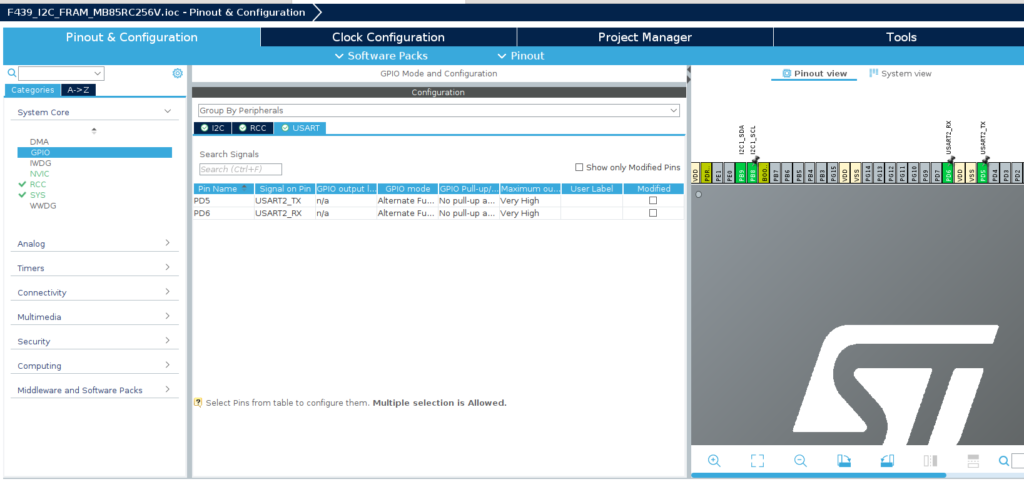1024x484 pixels.
Task: Switch to System view
Action: (x=900, y=73)
